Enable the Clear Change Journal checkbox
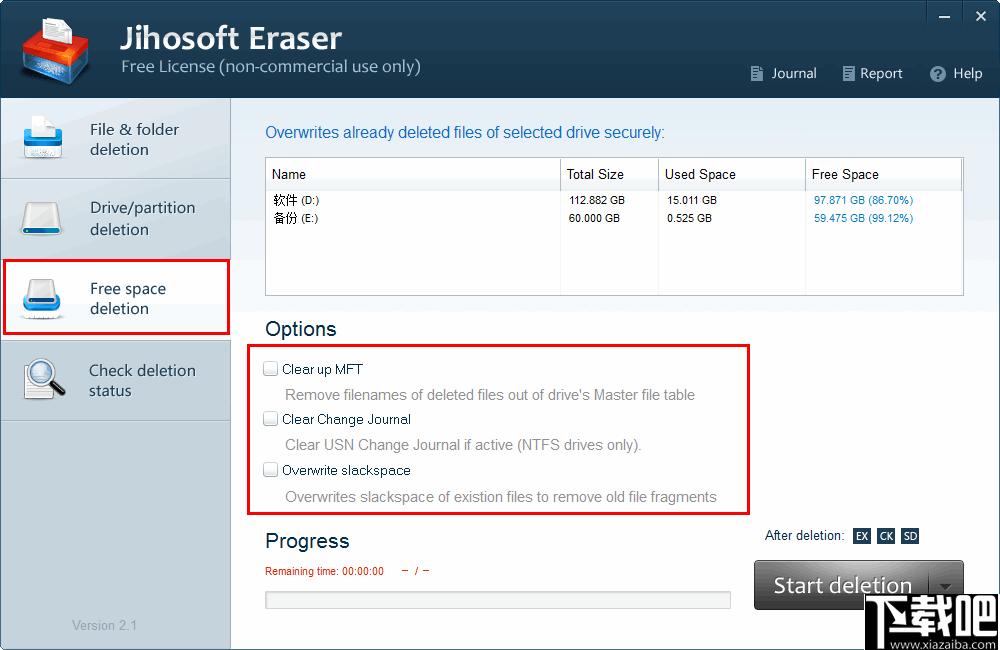The image size is (1000, 650). pyautogui.click(x=270, y=419)
